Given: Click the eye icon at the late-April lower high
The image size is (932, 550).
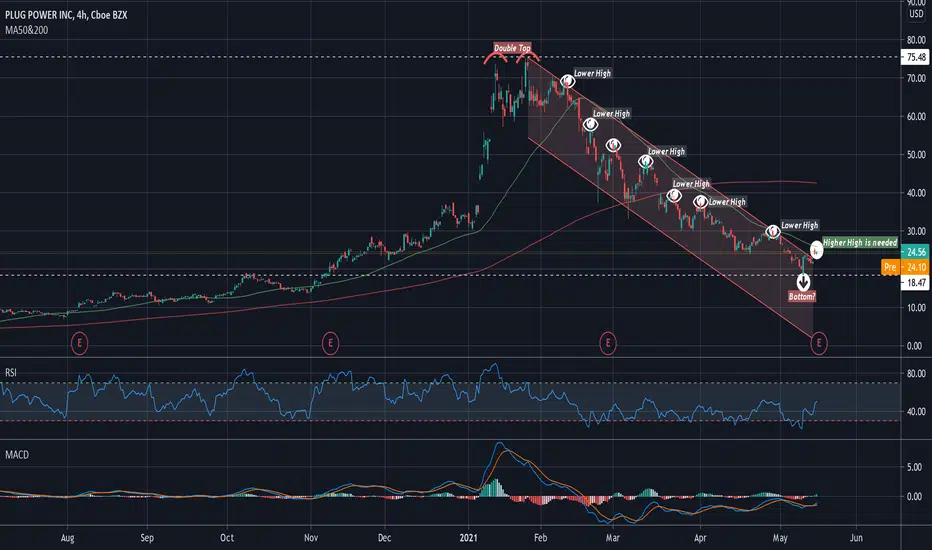Looking at the screenshot, I should pyautogui.click(x=772, y=231).
